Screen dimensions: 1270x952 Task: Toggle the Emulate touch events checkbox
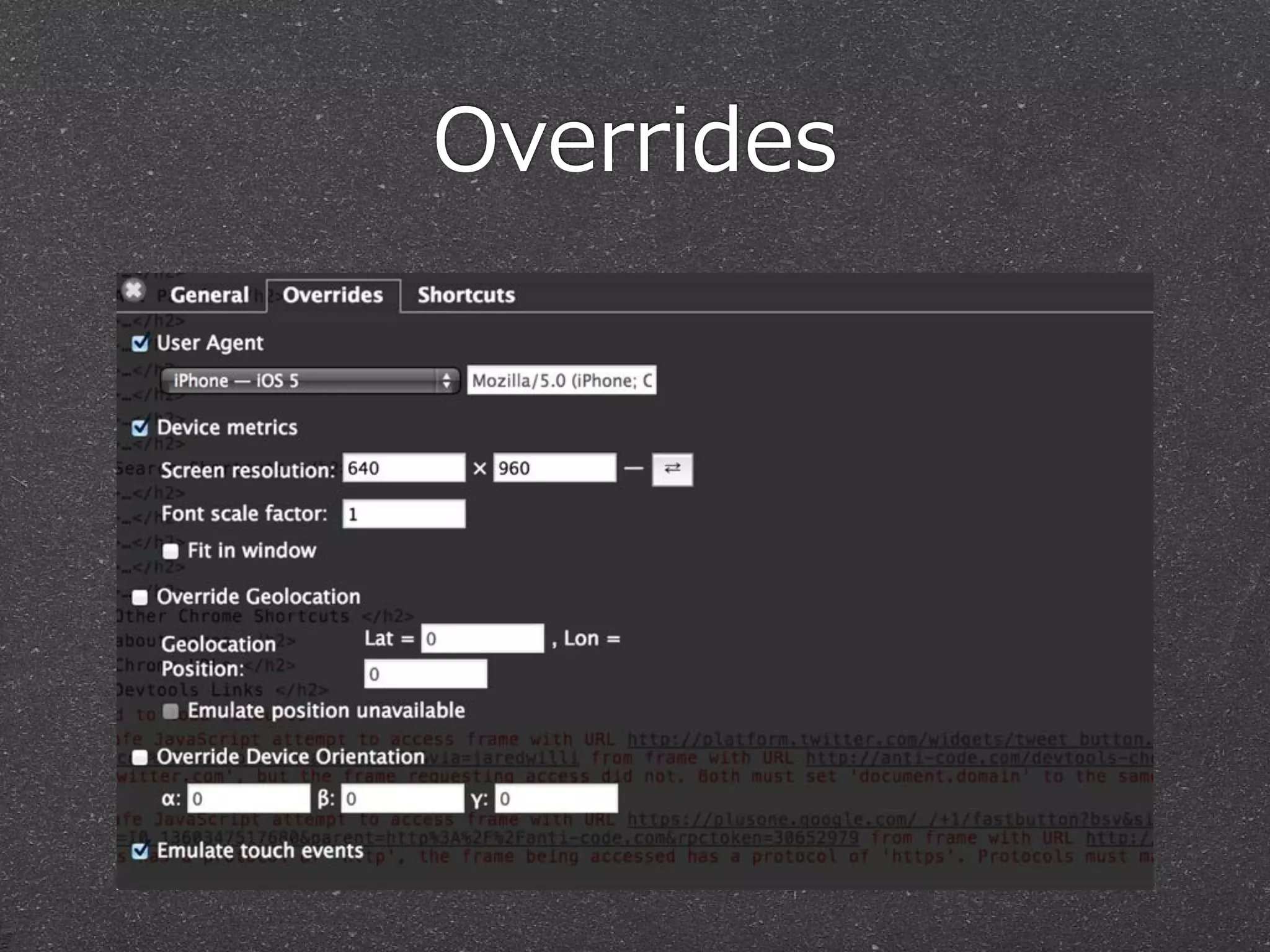pos(141,851)
